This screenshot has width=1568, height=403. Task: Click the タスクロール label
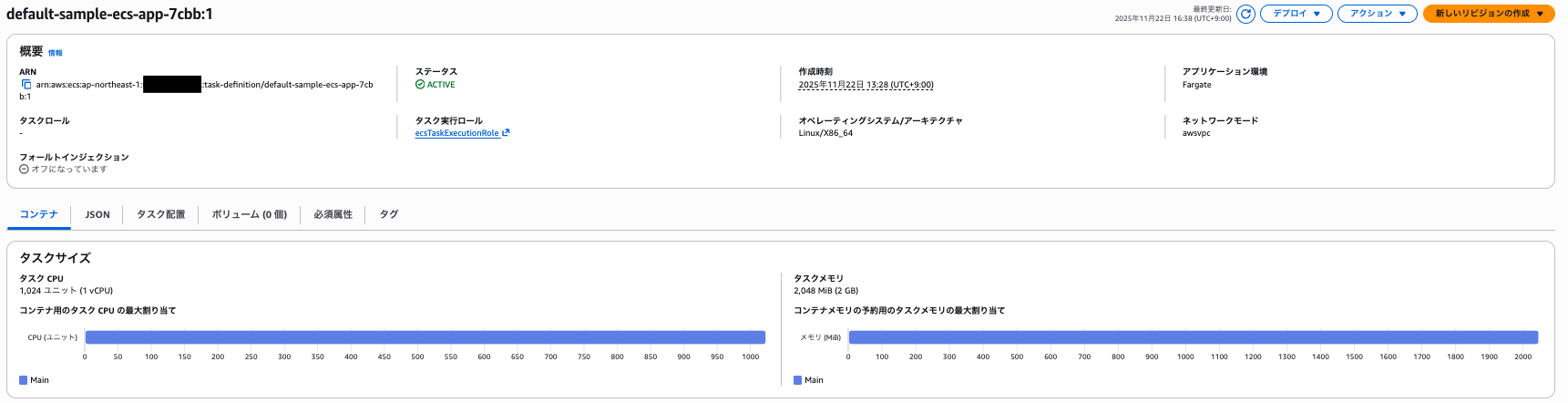[x=45, y=120]
